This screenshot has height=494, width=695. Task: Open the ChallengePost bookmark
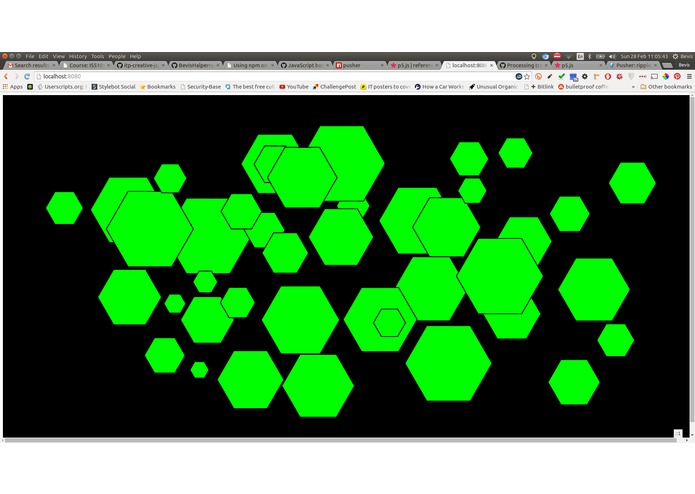334,87
